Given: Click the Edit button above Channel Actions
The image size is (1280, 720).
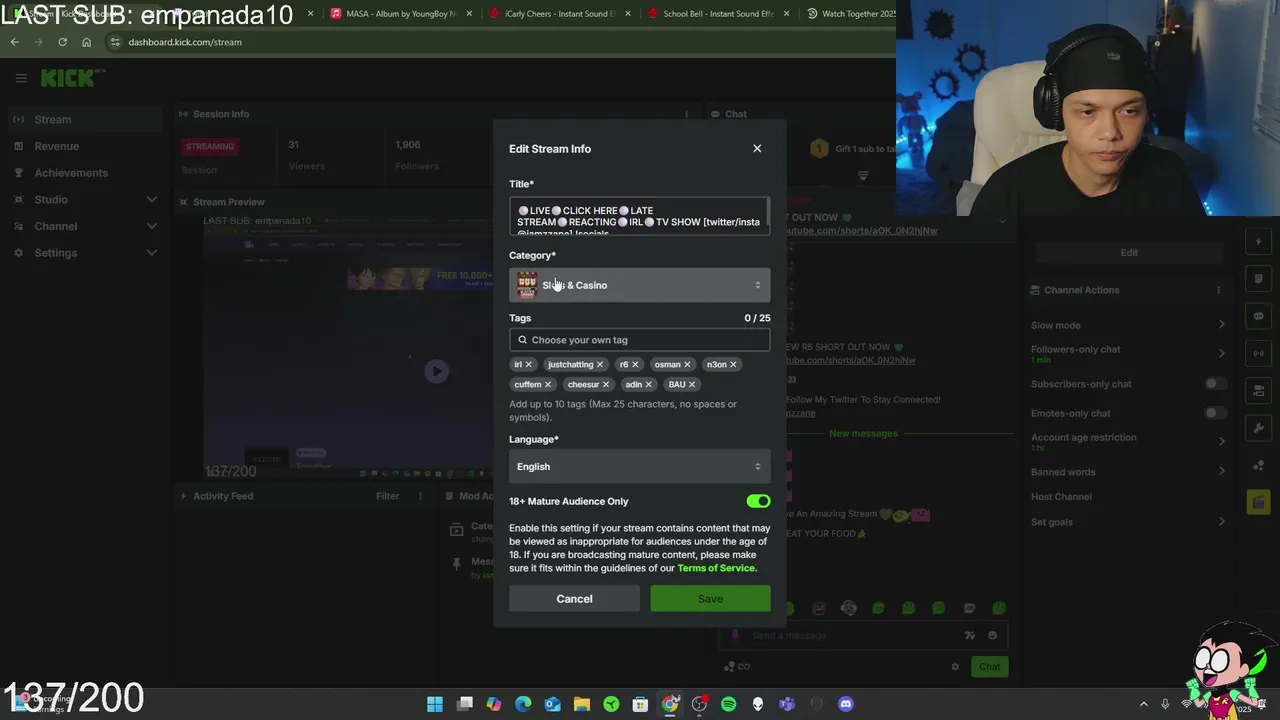Looking at the screenshot, I should pyautogui.click(x=1129, y=252).
